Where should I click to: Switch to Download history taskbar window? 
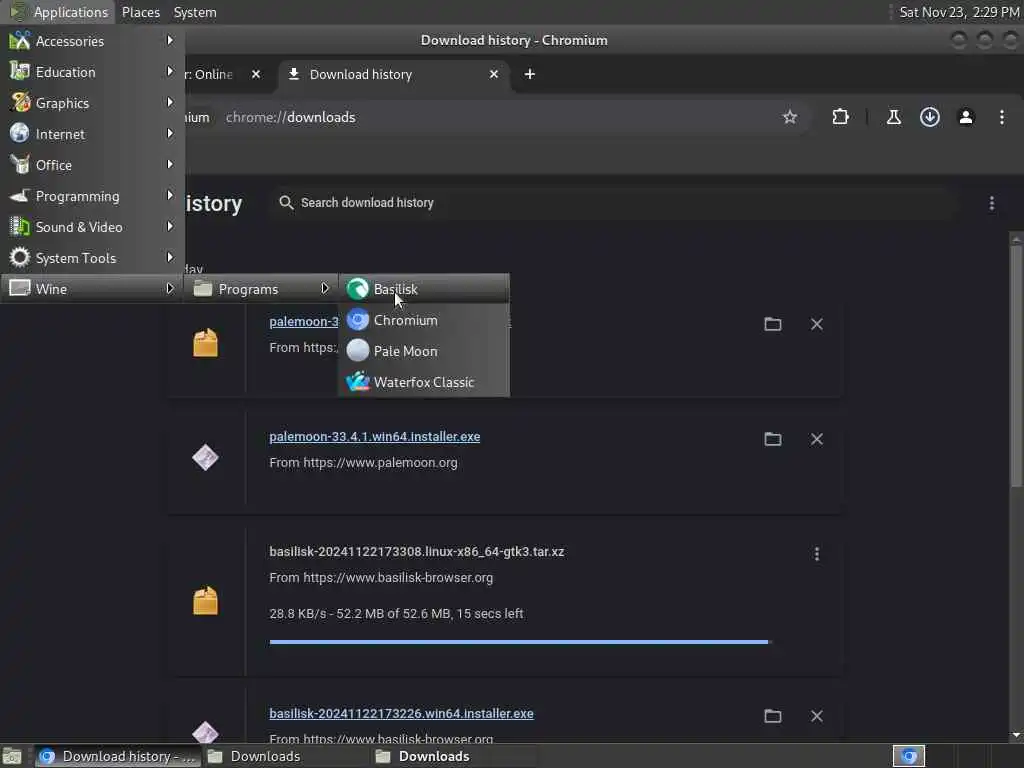click(x=118, y=756)
